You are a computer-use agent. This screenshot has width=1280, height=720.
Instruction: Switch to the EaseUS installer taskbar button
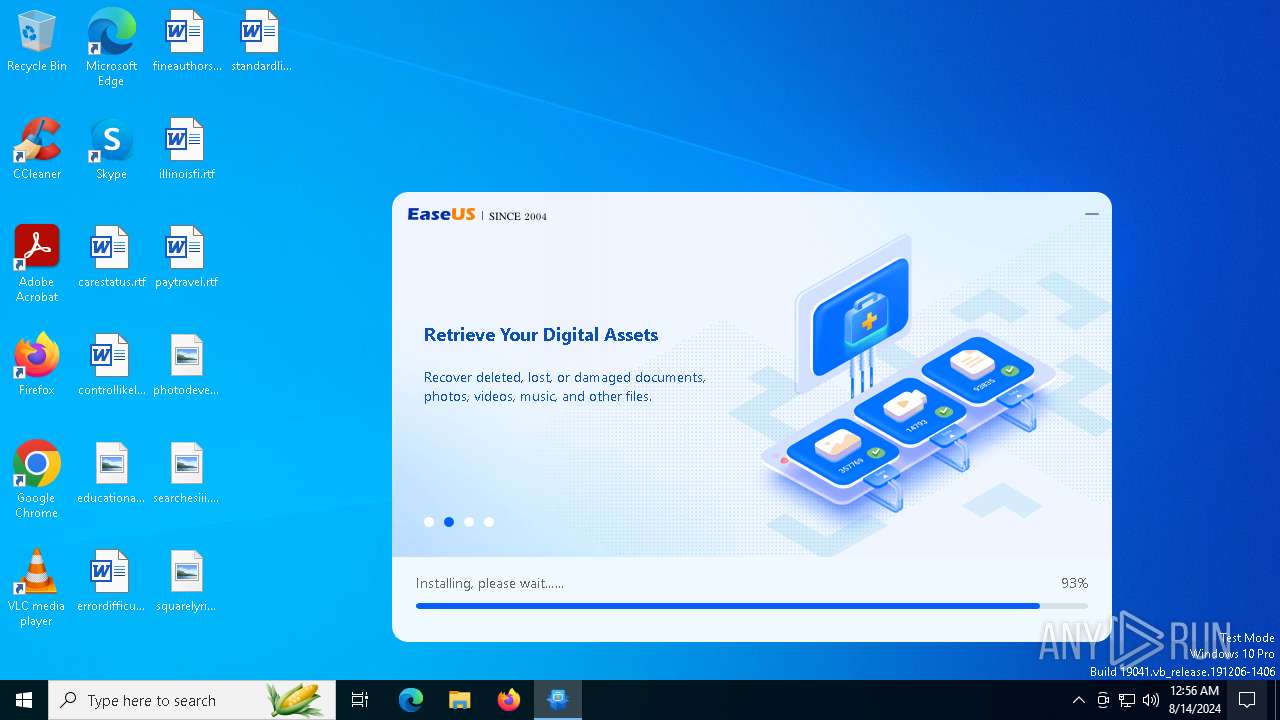coord(558,700)
